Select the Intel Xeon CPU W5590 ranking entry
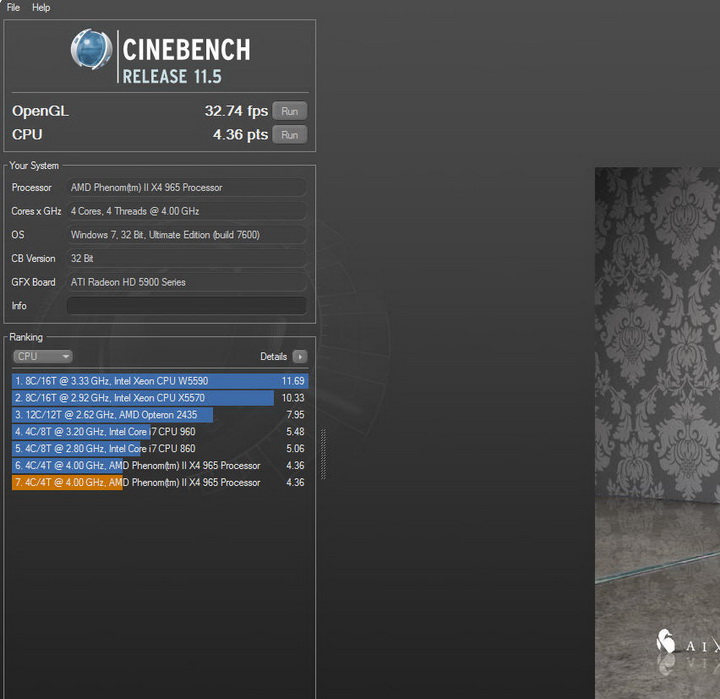This screenshot has height=699, width=720. coord(160,381)
